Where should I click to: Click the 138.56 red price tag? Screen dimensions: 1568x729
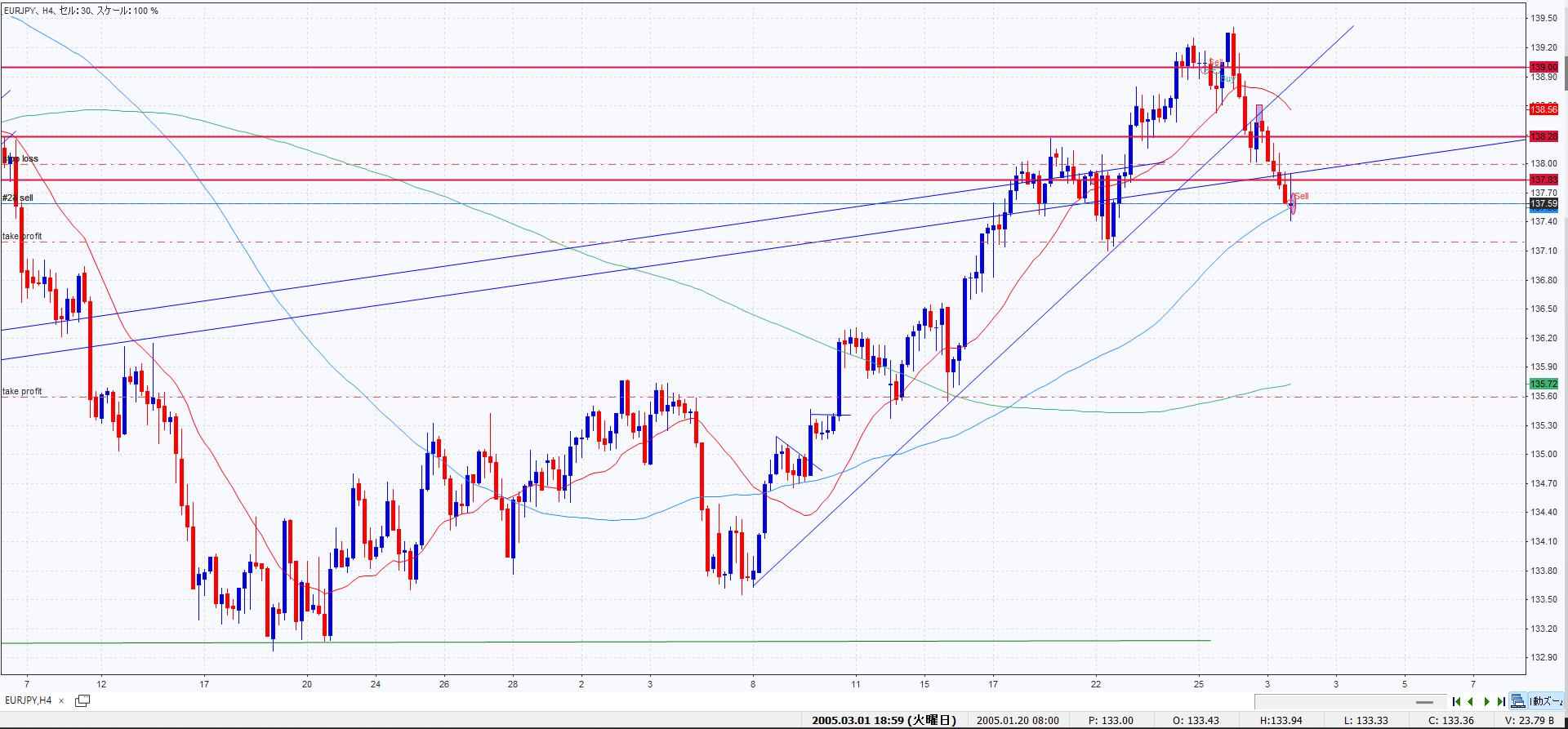coord(1543,109)
